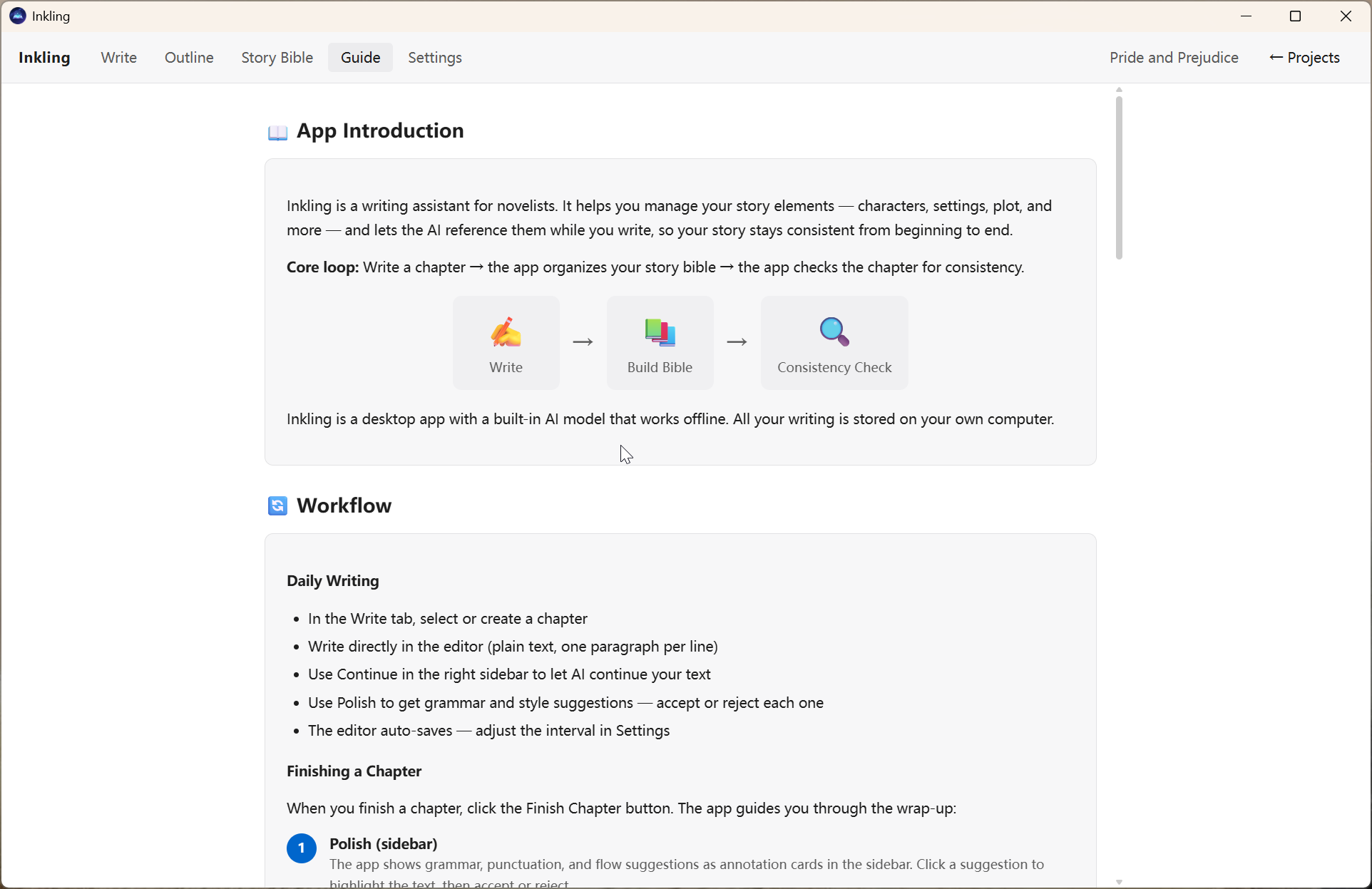Click the Core loop bold text
This screenshot has height=889, width=1372.
pos(322,267)
